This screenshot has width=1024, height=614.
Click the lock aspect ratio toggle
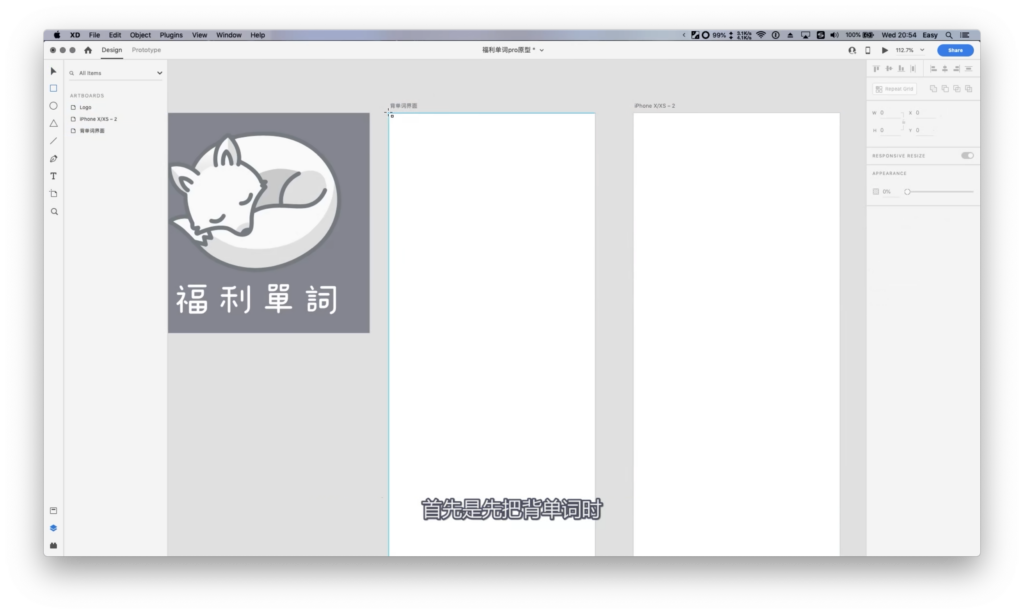904,122
